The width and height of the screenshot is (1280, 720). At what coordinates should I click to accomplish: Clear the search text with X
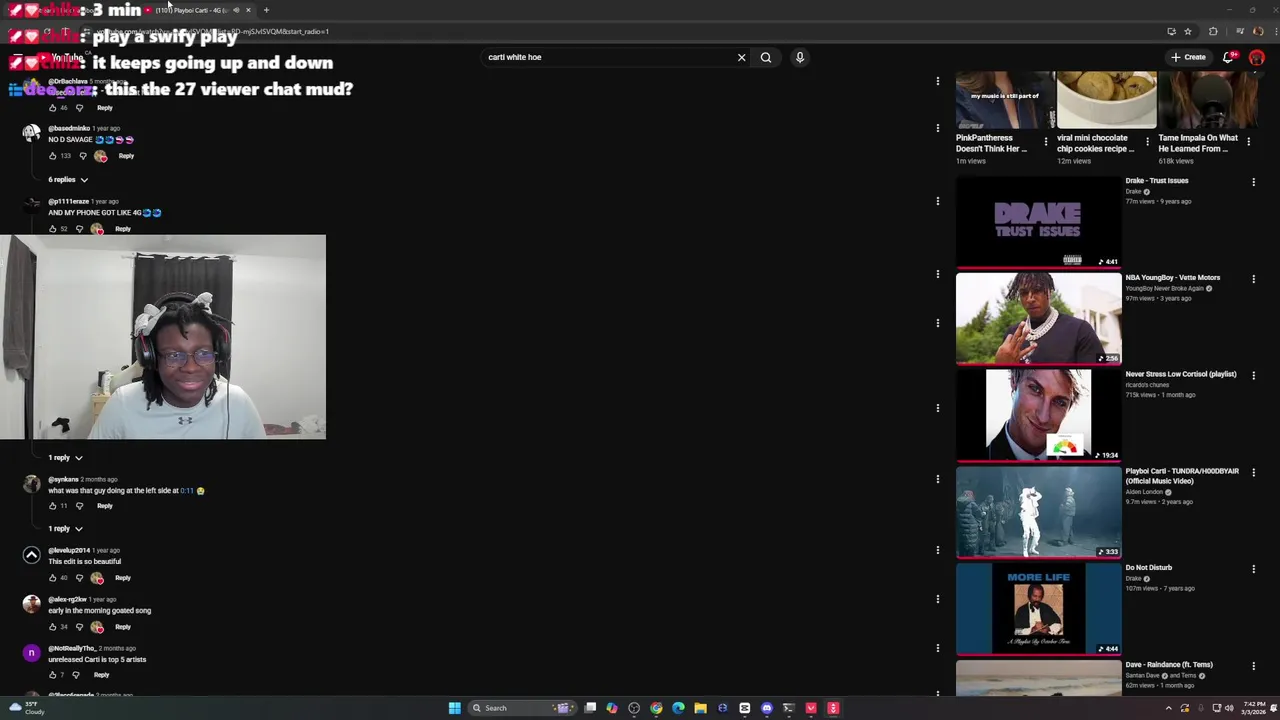coord(741,57)
